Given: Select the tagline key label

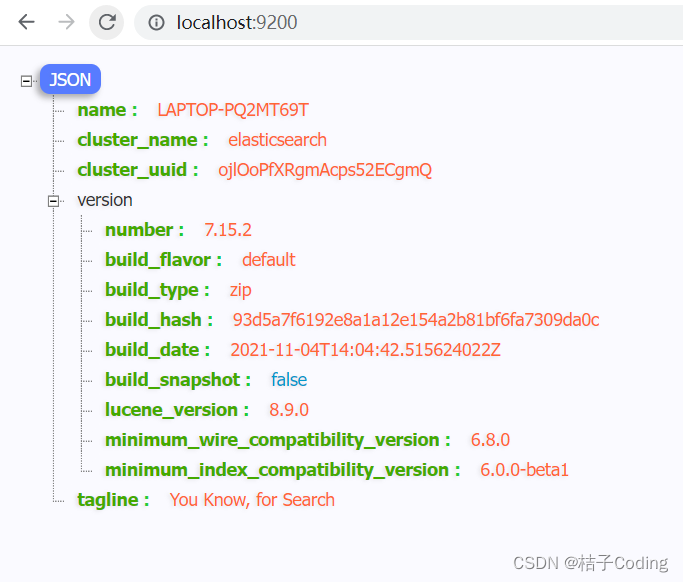Looking at the screenshot, I should (113, 500).
